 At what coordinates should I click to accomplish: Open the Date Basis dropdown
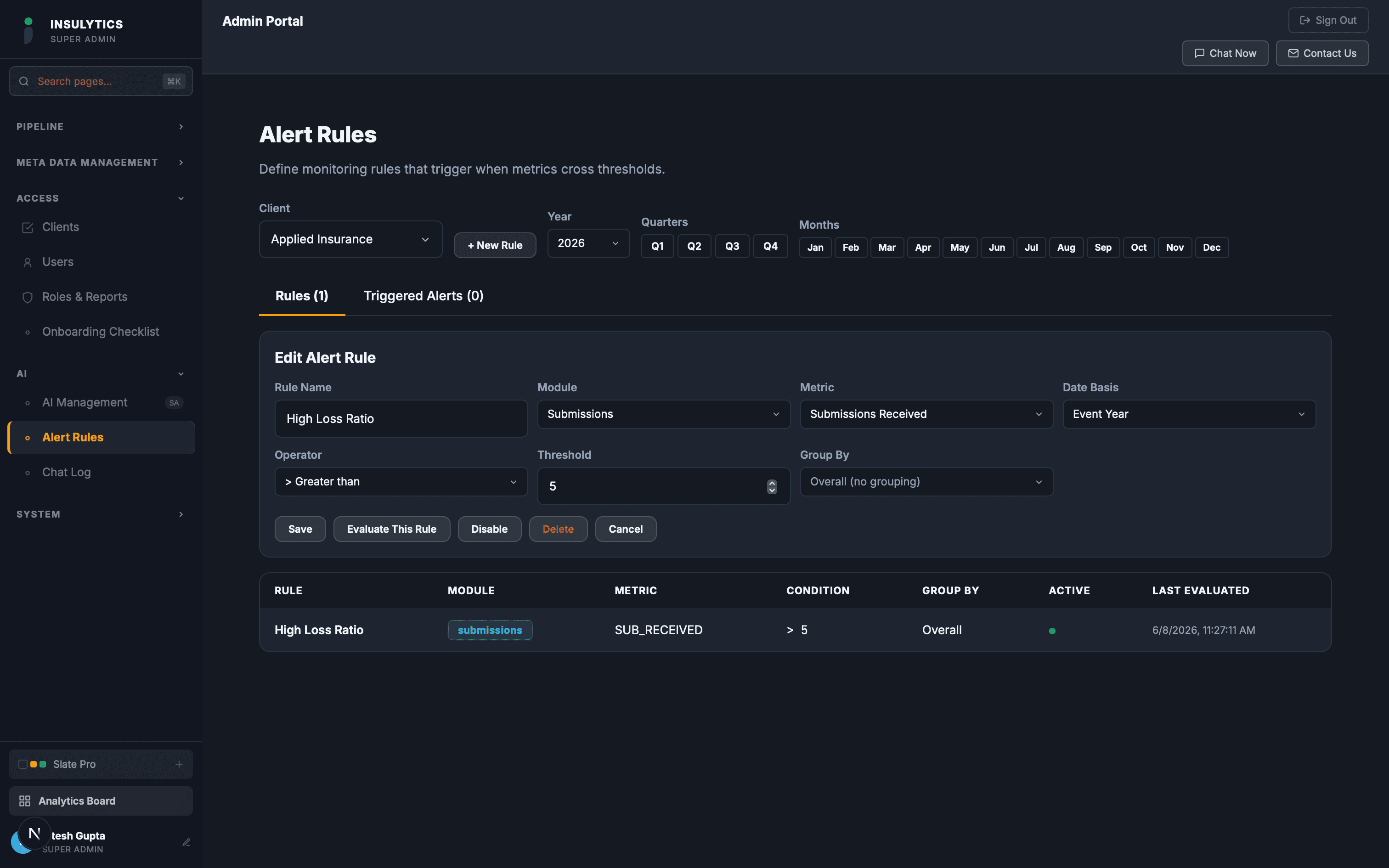point(1189,414)
